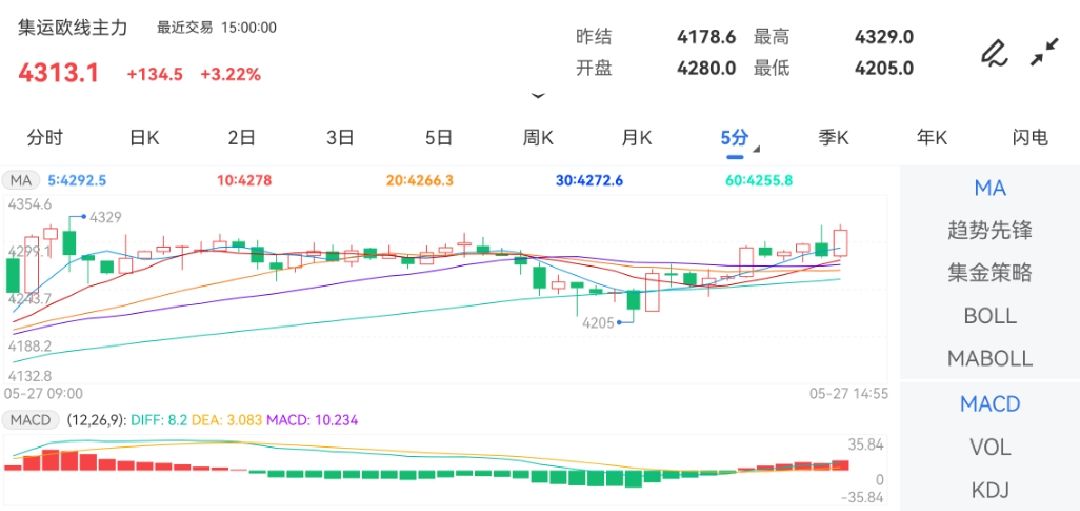Click the 4205 low marker on chart

pyautogui.click(x=598, y=322)
